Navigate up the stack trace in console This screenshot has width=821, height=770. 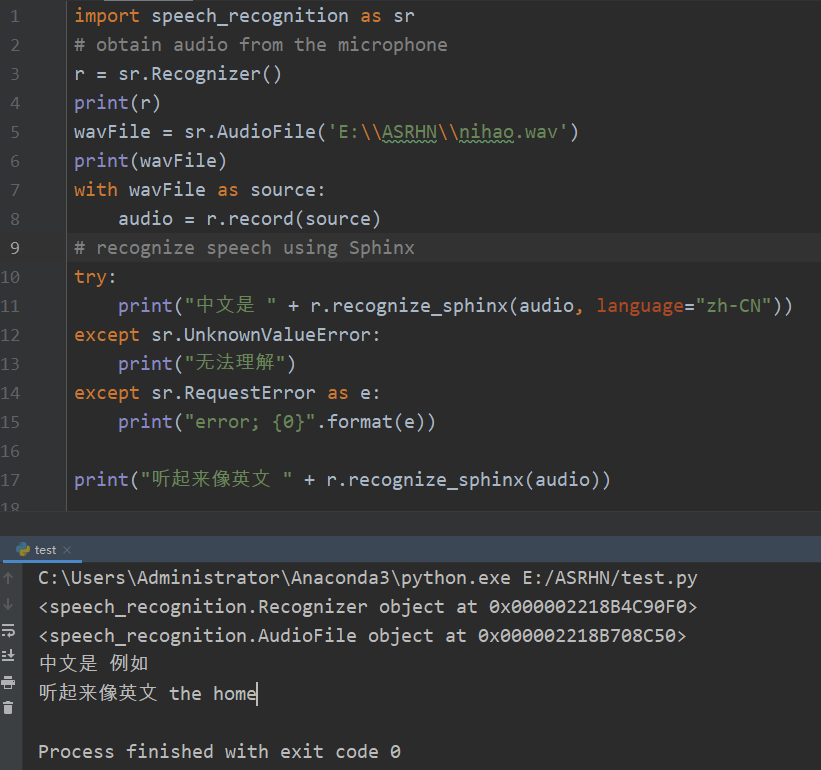(x=9, y=582)
